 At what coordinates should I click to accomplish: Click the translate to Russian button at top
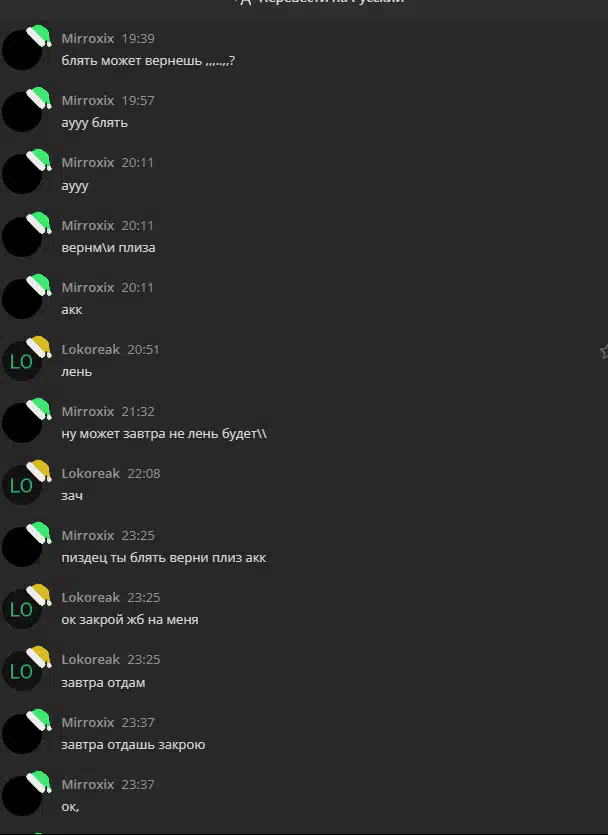319,2
